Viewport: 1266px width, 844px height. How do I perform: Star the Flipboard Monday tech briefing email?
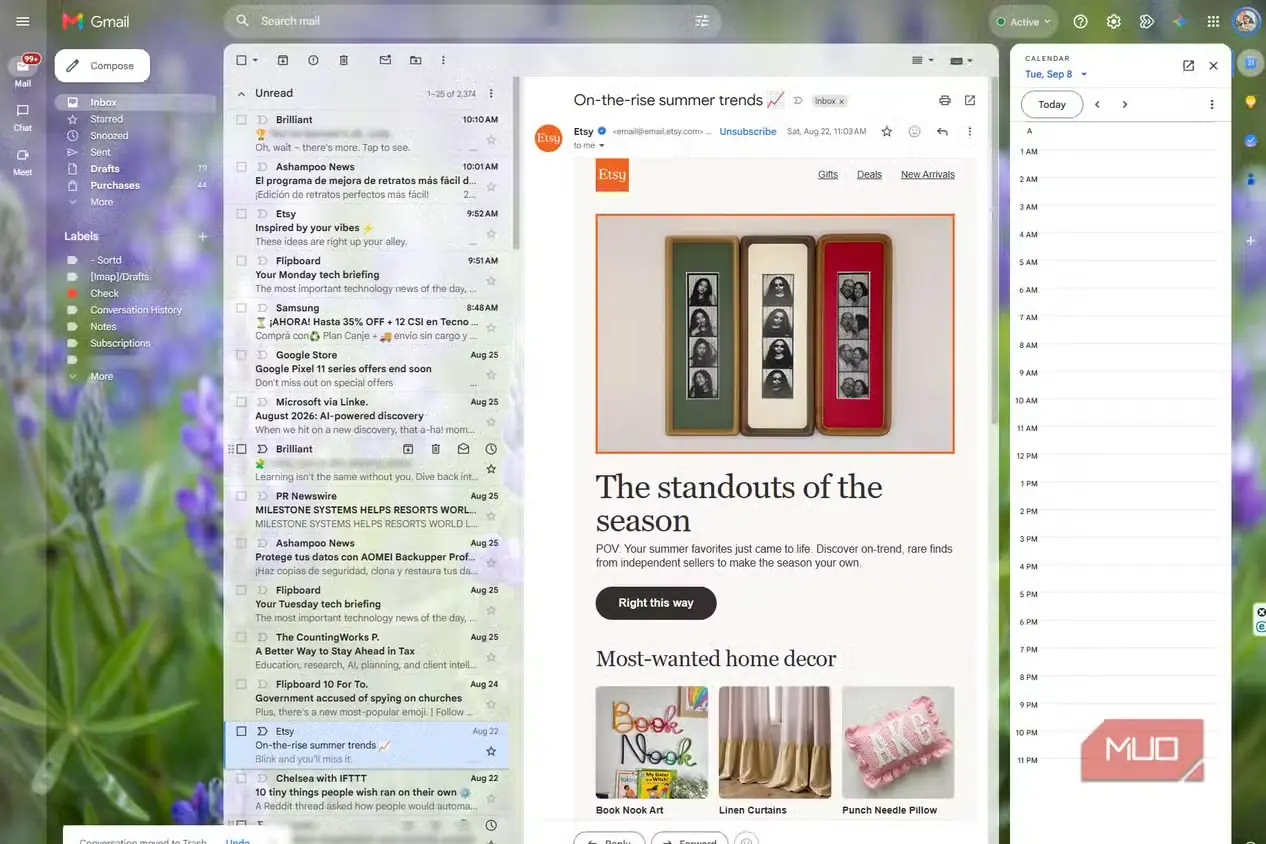491,281
